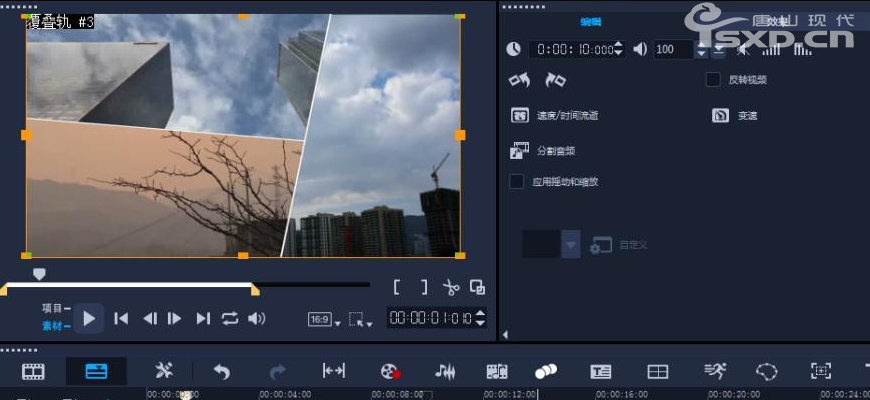Open the Record/Capture option icon

click(390, 371)
